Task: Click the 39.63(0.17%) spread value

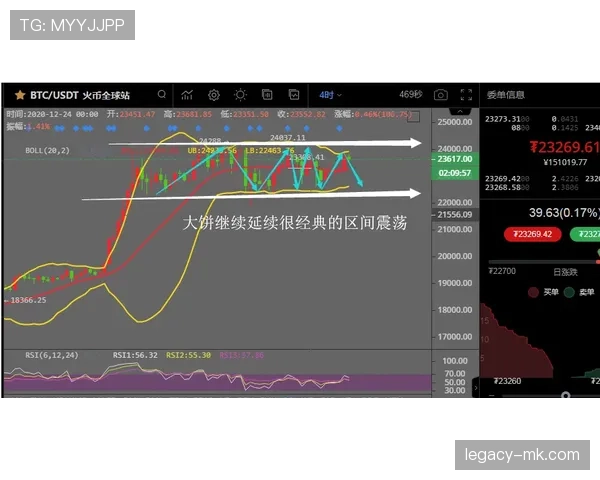Action: point(564,213)
